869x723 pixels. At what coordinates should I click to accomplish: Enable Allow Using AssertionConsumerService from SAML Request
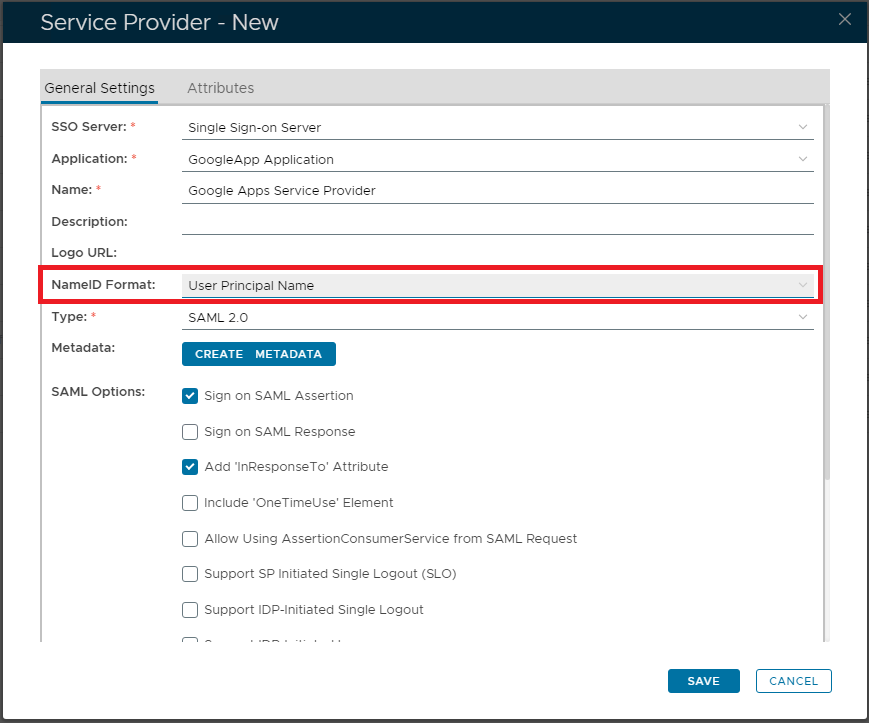coord(190,539)
